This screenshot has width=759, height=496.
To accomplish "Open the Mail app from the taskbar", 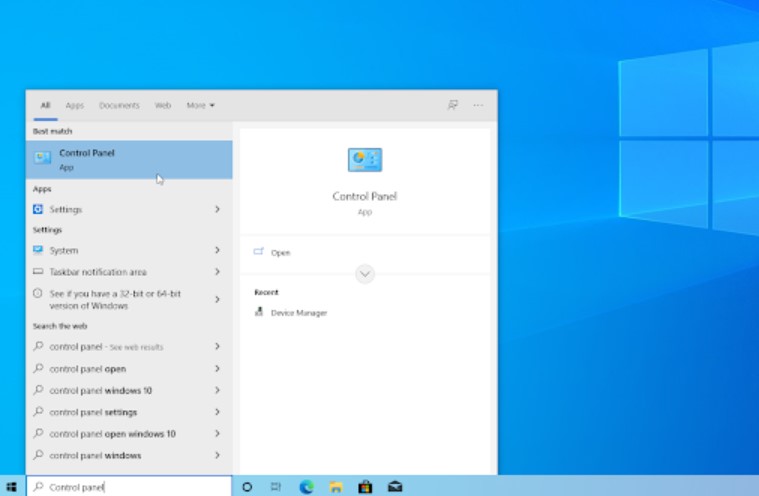I will (x=395, y=486).
